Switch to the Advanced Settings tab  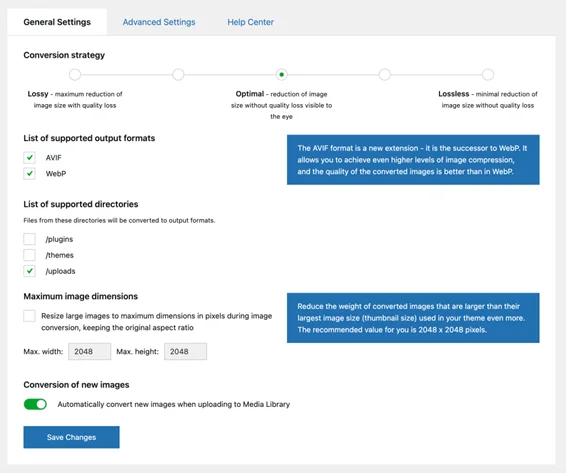[x=159, y=22]
